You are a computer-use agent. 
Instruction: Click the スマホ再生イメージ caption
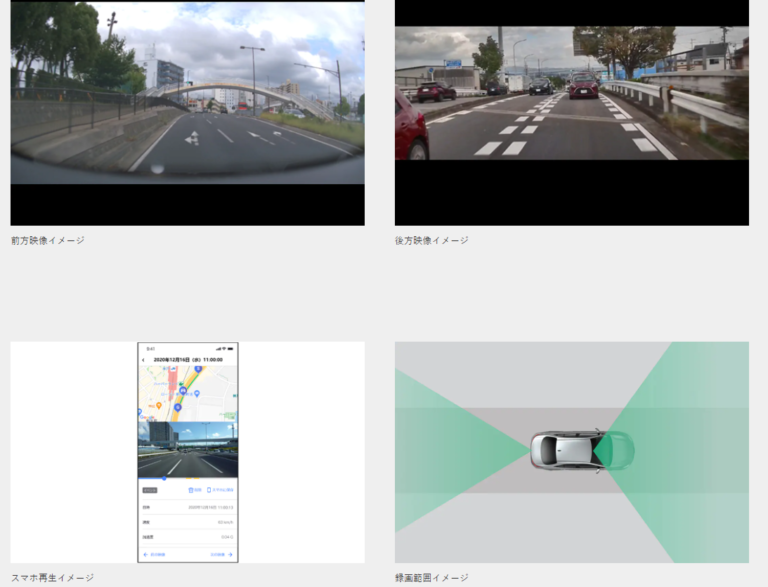click(52, 577)
